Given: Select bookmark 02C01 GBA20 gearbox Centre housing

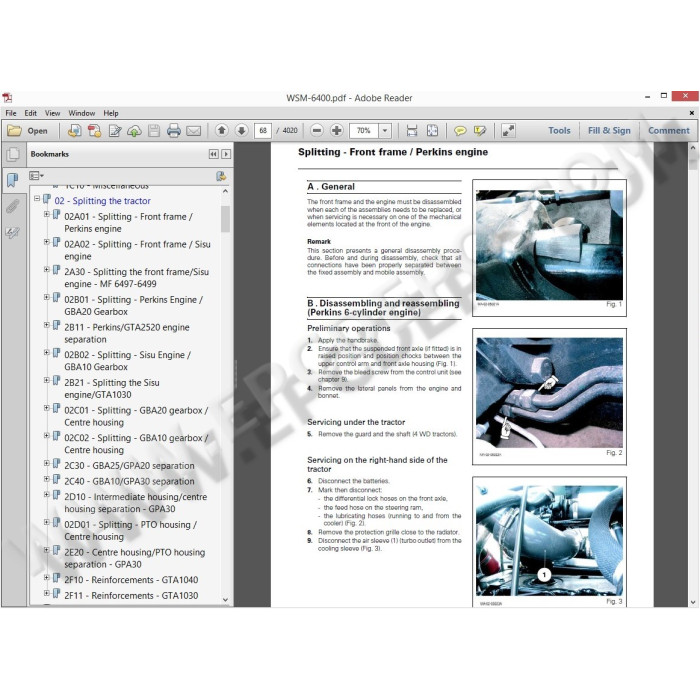Looking at the screenshot, I should [x=136, y=416].
